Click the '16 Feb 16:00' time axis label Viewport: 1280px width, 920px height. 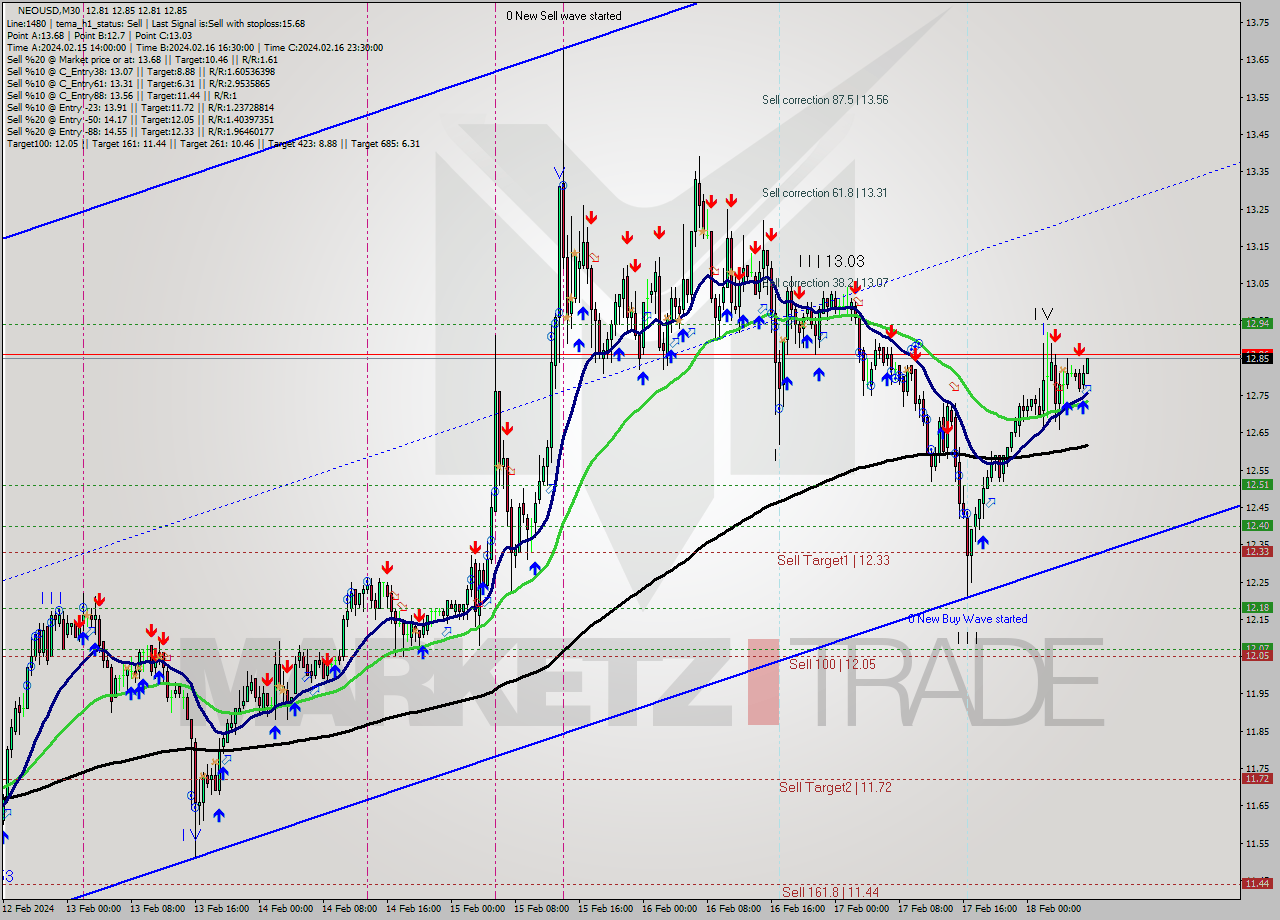tap(797, 909)
